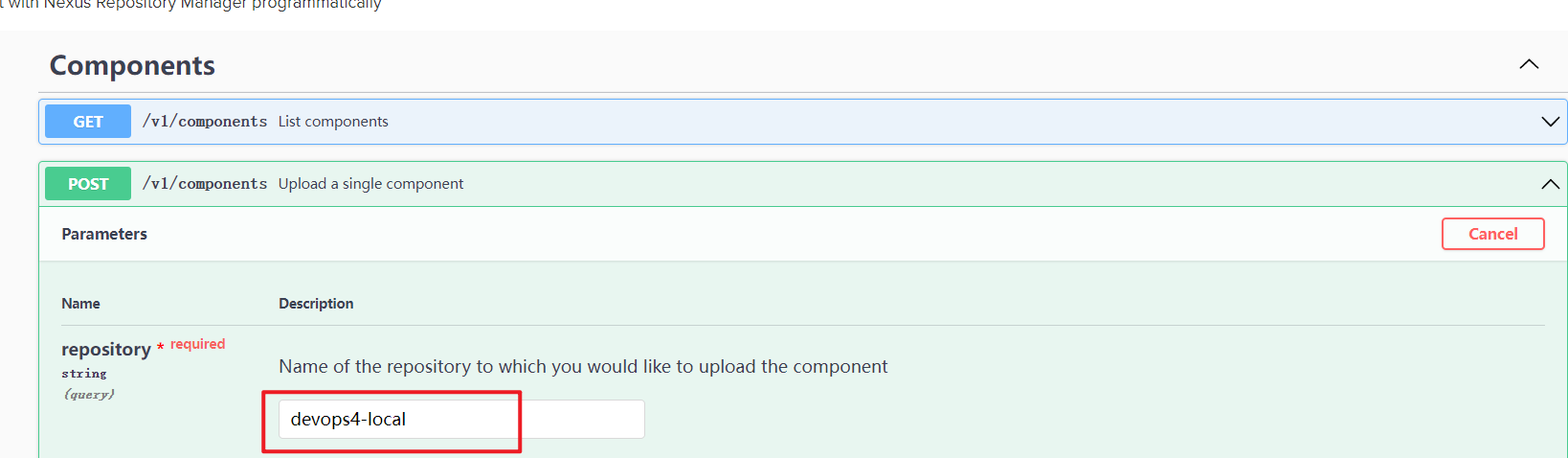1568x458 pixels.
Task: Click the Name column header
Action: click(80, 304)
